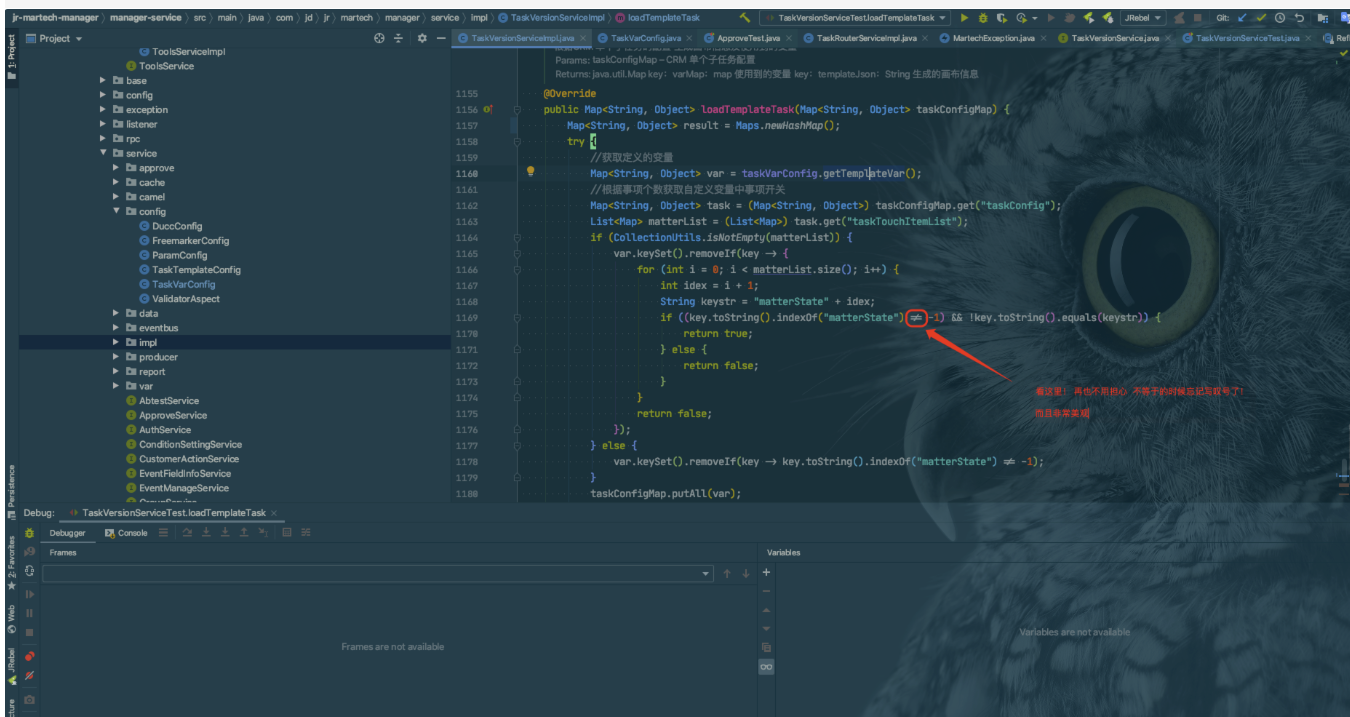
Task: Click the loadTemplateTask breadcrumb
Action: click(x=657, y=18)
